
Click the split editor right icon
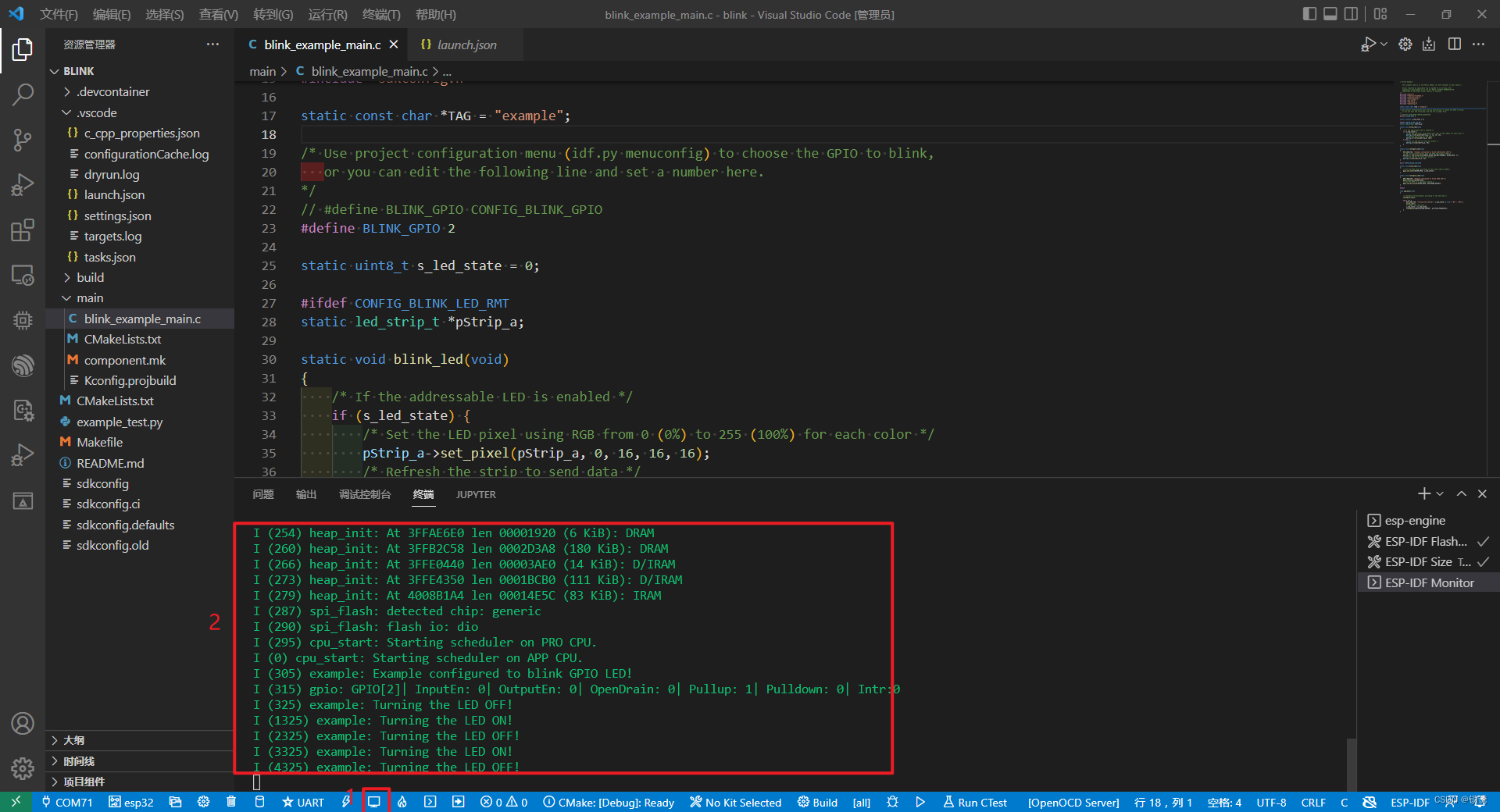tap(1455, 45)
